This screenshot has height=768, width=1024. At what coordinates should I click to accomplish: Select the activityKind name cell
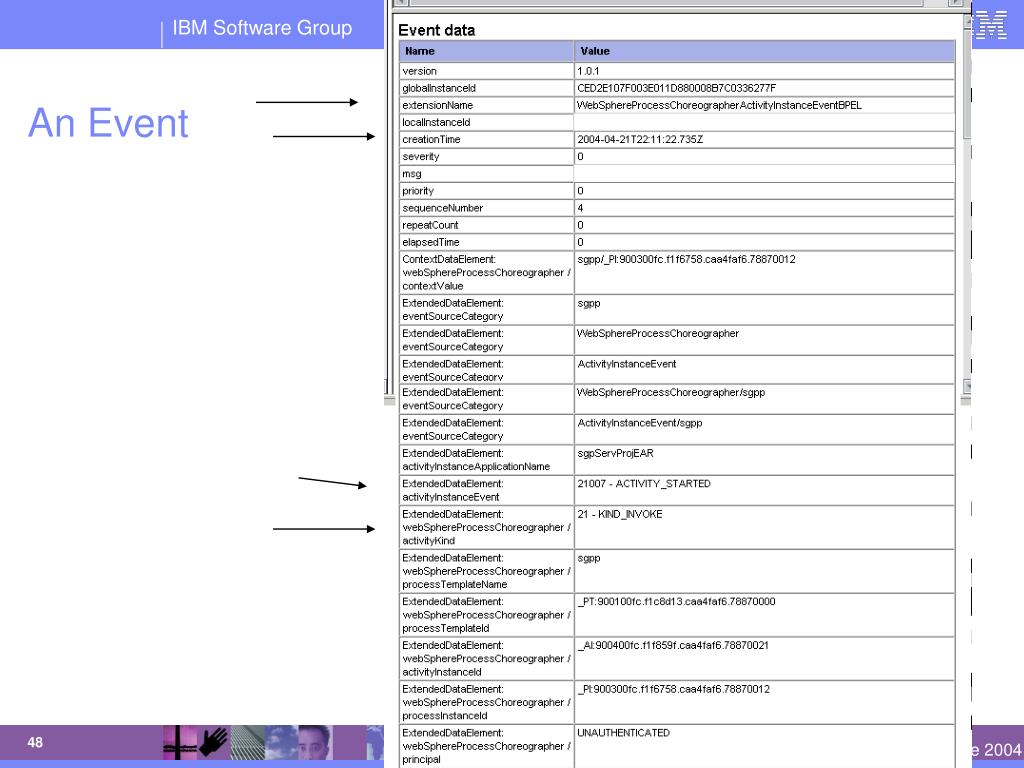pyautogui.click(x=487, y=527)
